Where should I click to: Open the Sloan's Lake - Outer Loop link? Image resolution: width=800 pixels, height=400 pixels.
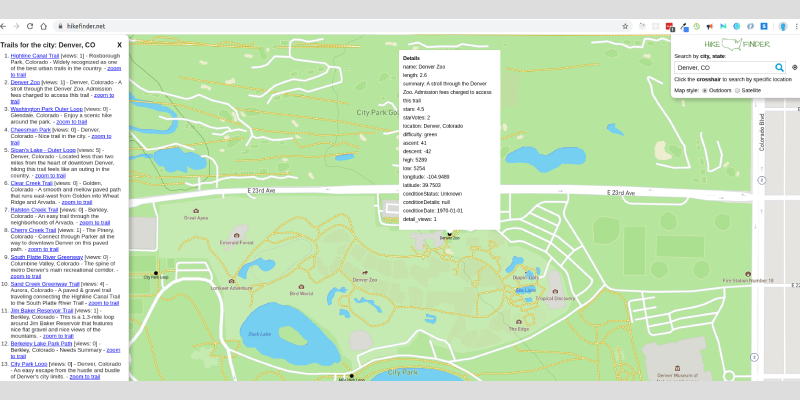pos(43,150)
